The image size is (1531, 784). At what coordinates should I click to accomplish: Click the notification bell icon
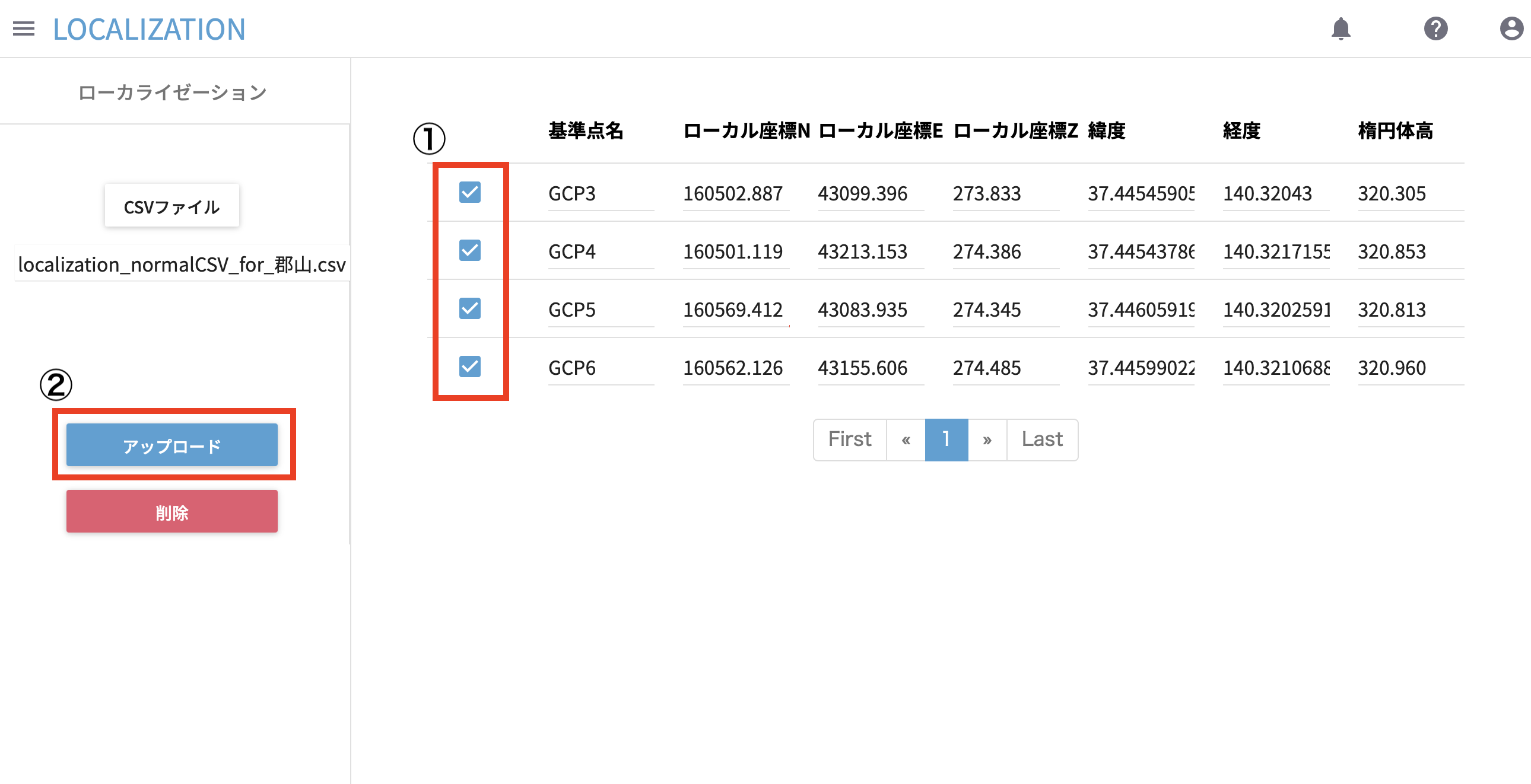(x=1341, y=28)
